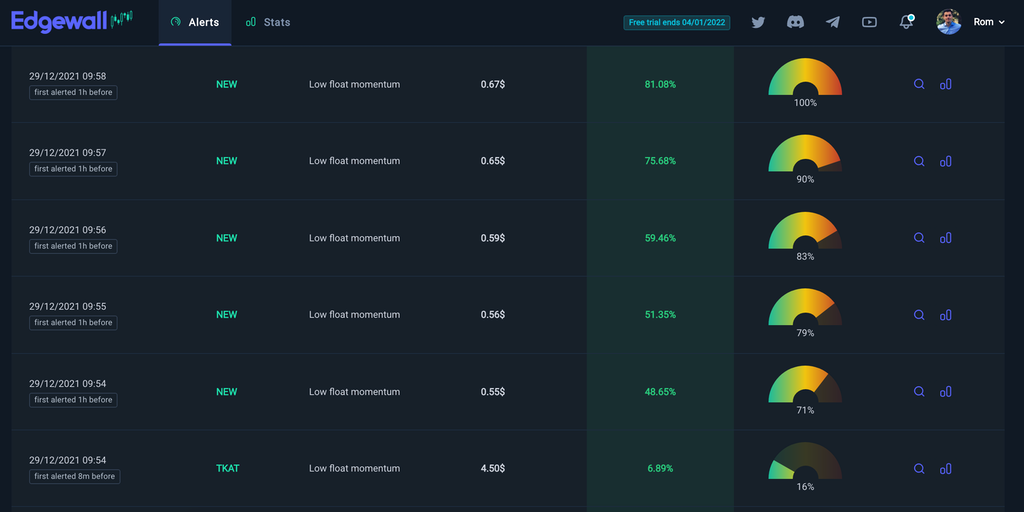
Task: Open stats chart icon for TKAT row
Action: point(945,468)
